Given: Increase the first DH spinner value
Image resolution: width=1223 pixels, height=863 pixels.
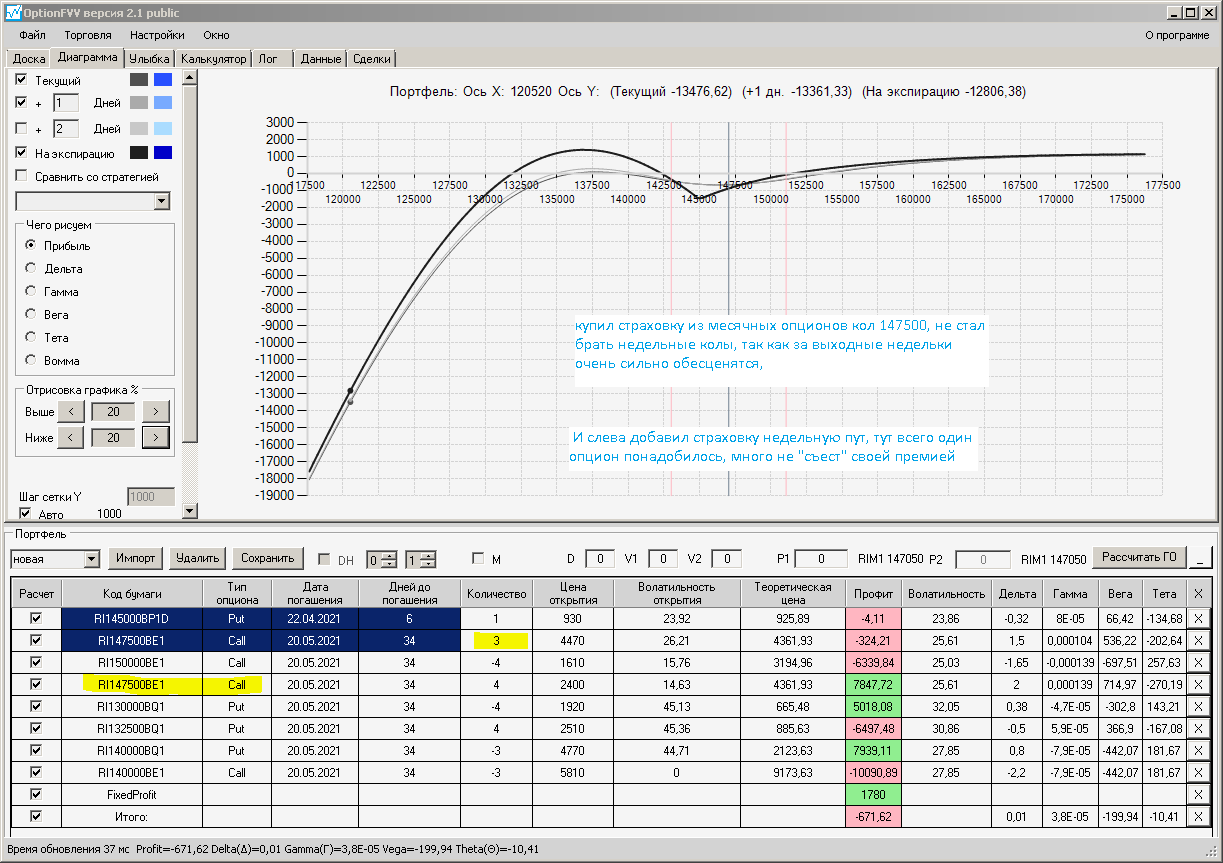Looking at the screenshot, I should point(390,554).
